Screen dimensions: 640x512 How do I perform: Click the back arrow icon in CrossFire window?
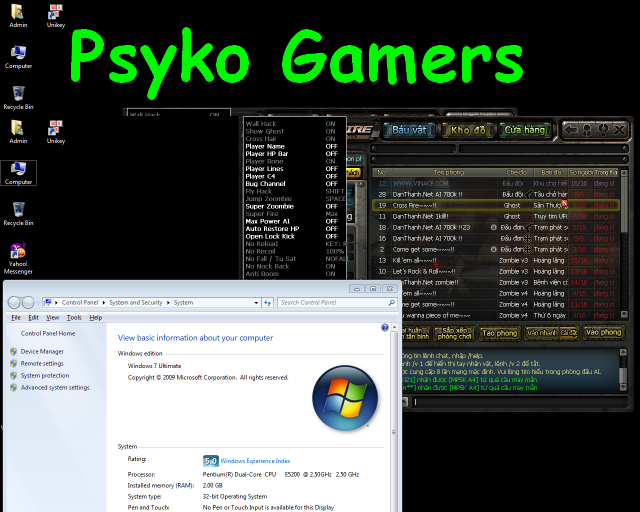pyautogui.click(x=571, y=130)
